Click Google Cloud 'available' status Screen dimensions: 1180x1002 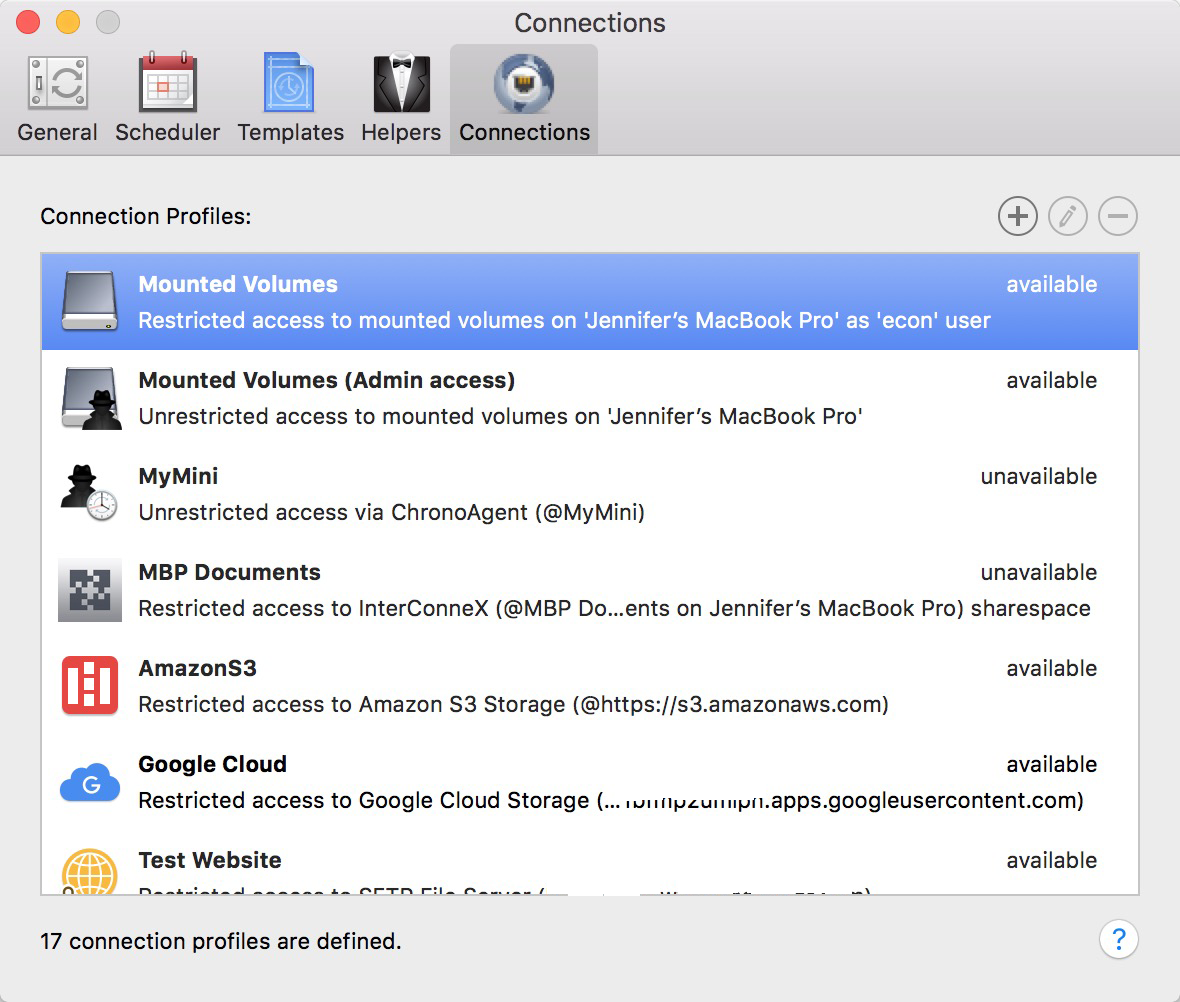coord(1051,764)
